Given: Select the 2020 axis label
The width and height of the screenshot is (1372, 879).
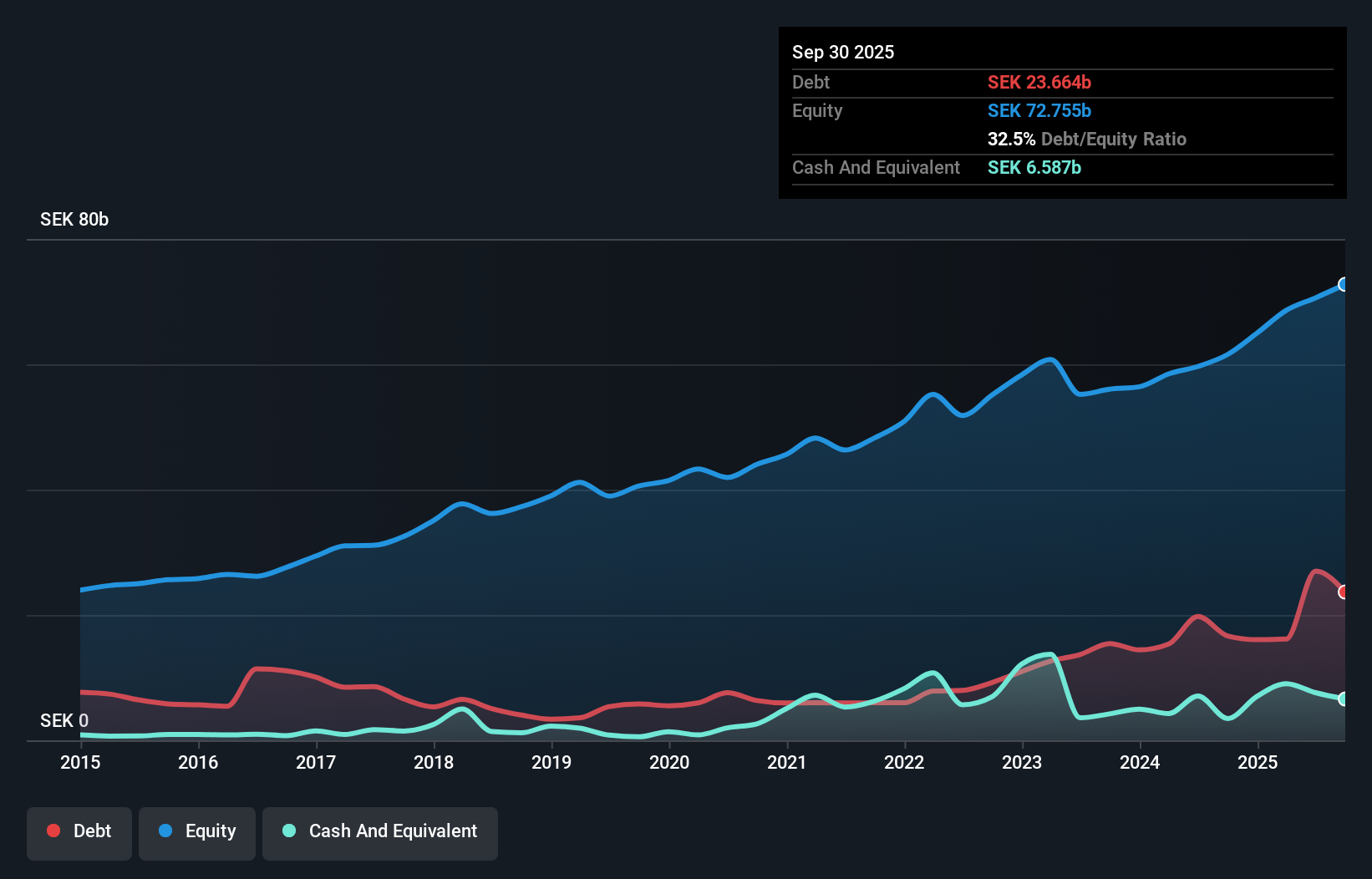Looking at the screenshot, I should point(669,763).
